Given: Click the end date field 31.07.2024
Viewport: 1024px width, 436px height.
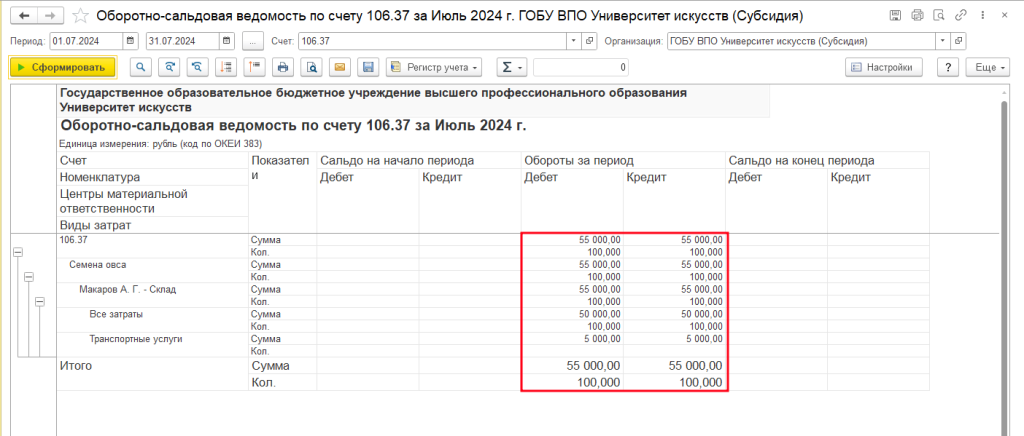Looking at the screenshot, I should (183, 41).
